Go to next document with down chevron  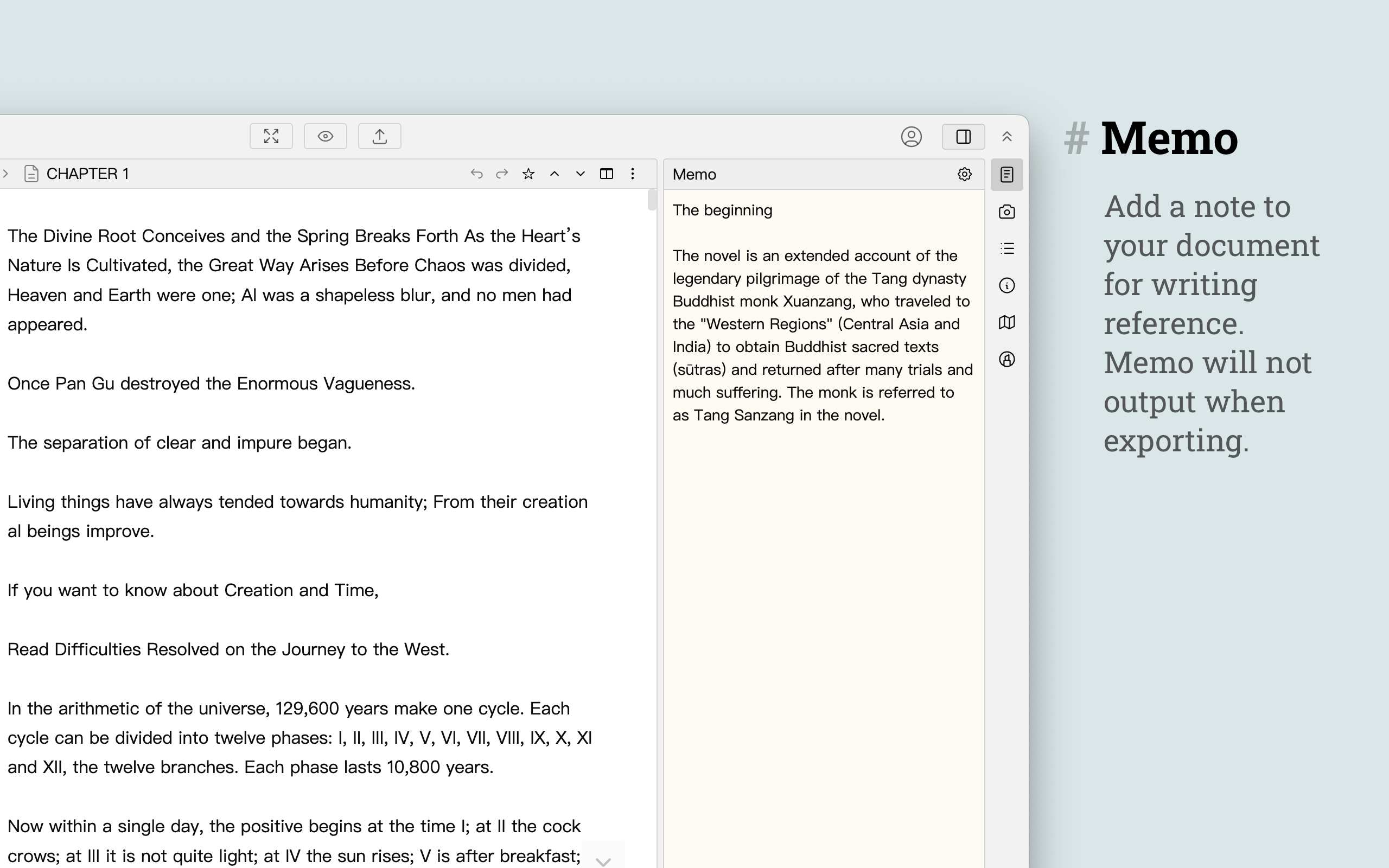580,174
